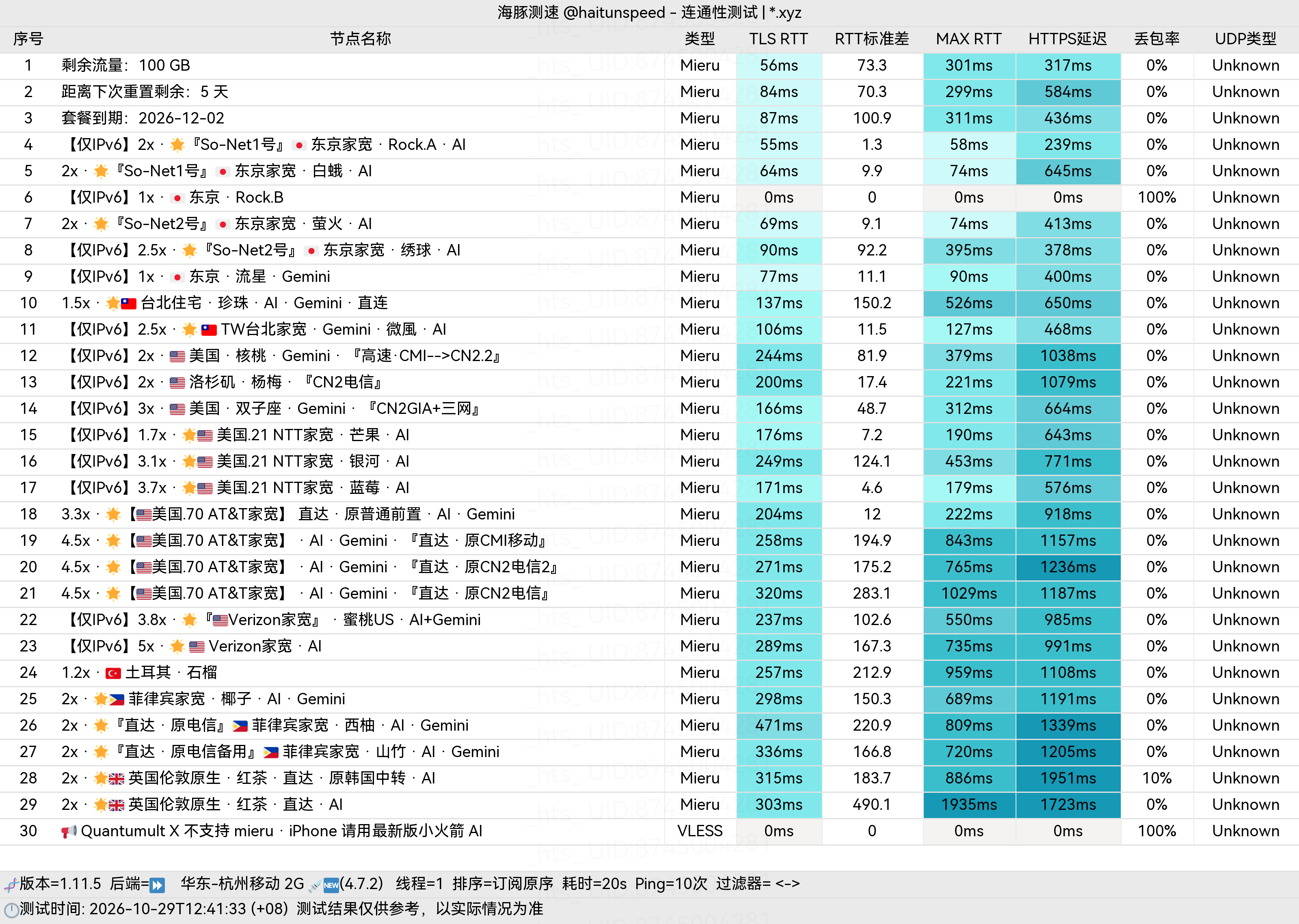Select the 丢包率 column header

point(1157,39)
